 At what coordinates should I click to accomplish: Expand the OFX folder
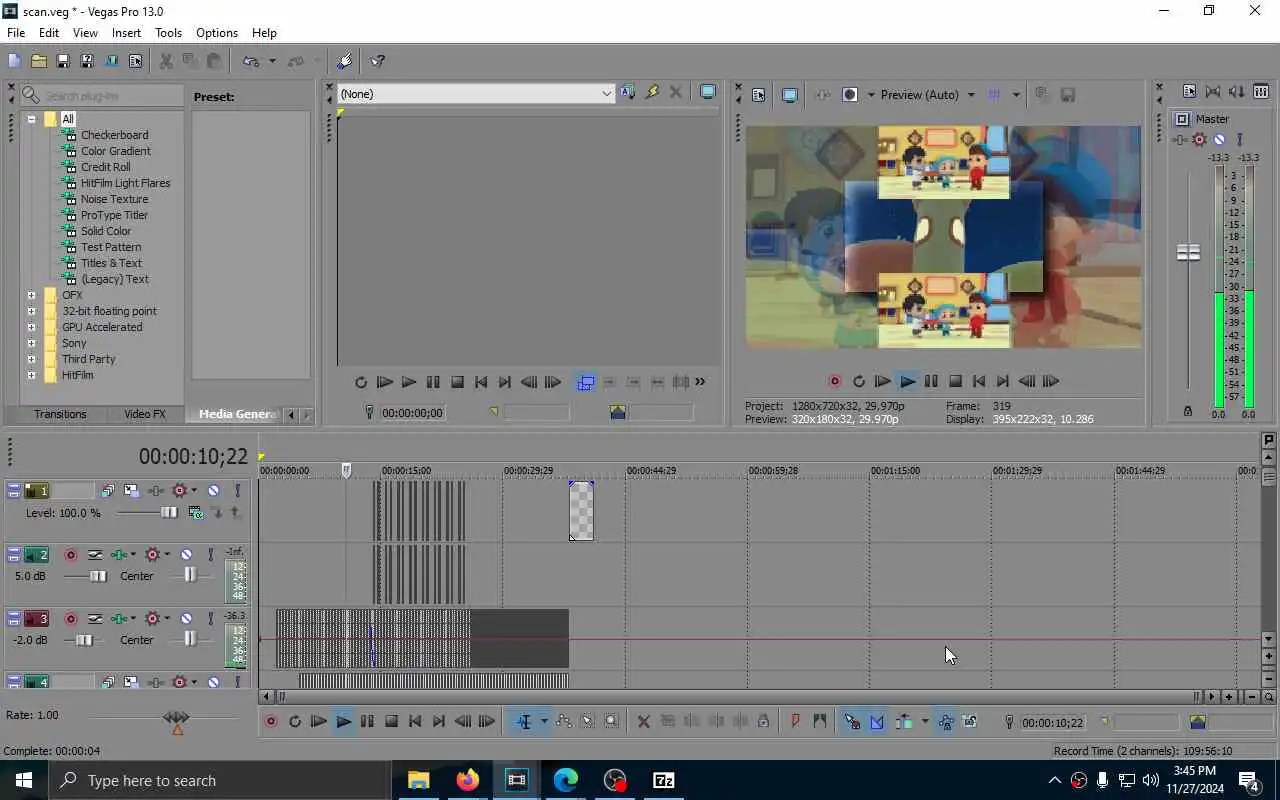(31, 295)
